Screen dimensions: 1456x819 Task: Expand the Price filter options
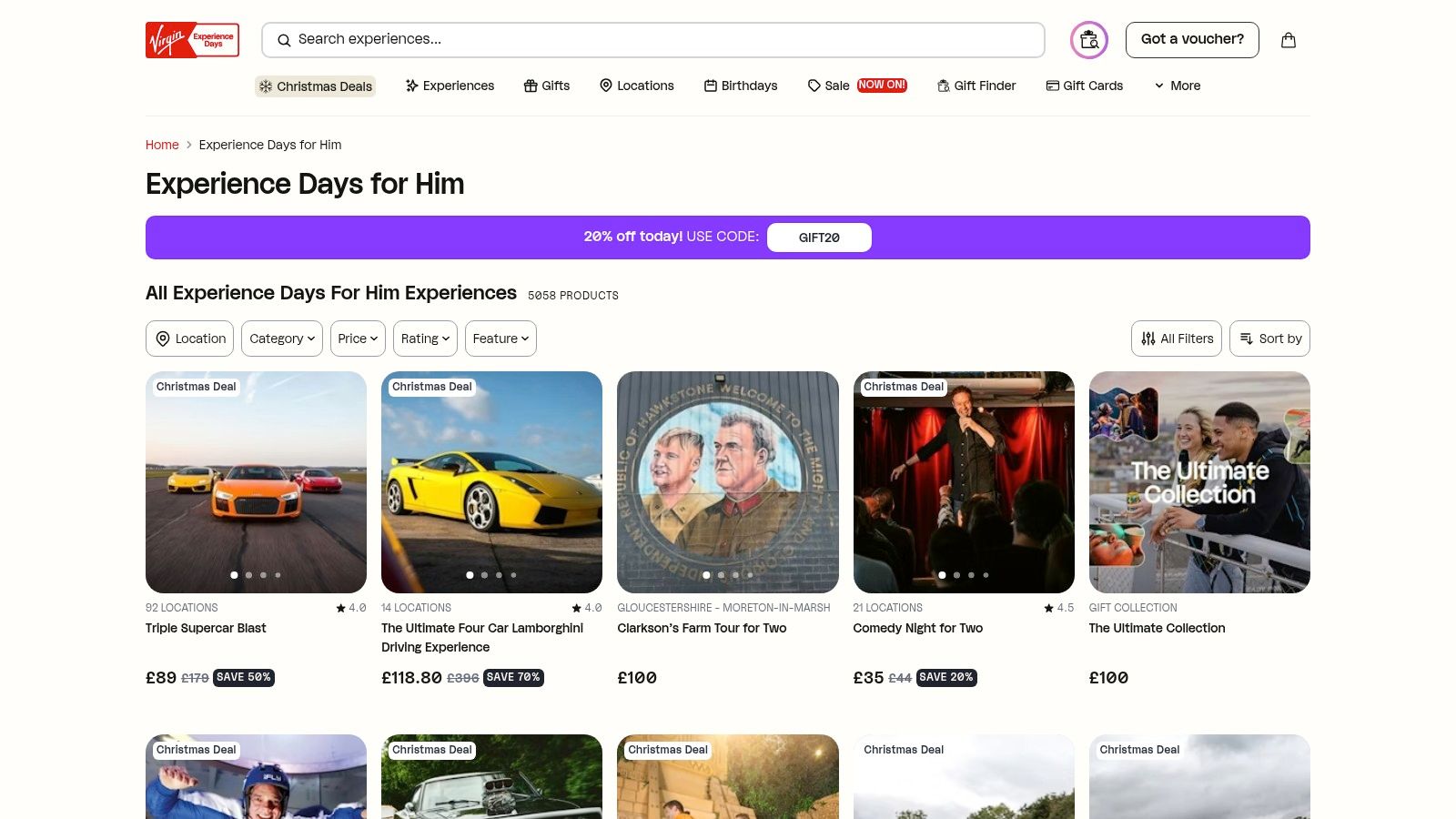coord(358,339)
